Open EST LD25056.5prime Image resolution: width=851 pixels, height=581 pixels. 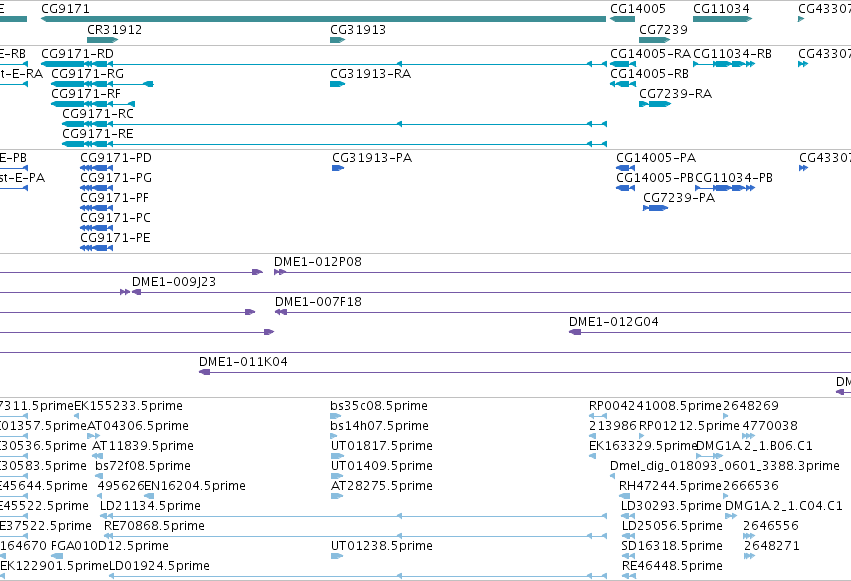pyautogui.click(x=628, y=537)
